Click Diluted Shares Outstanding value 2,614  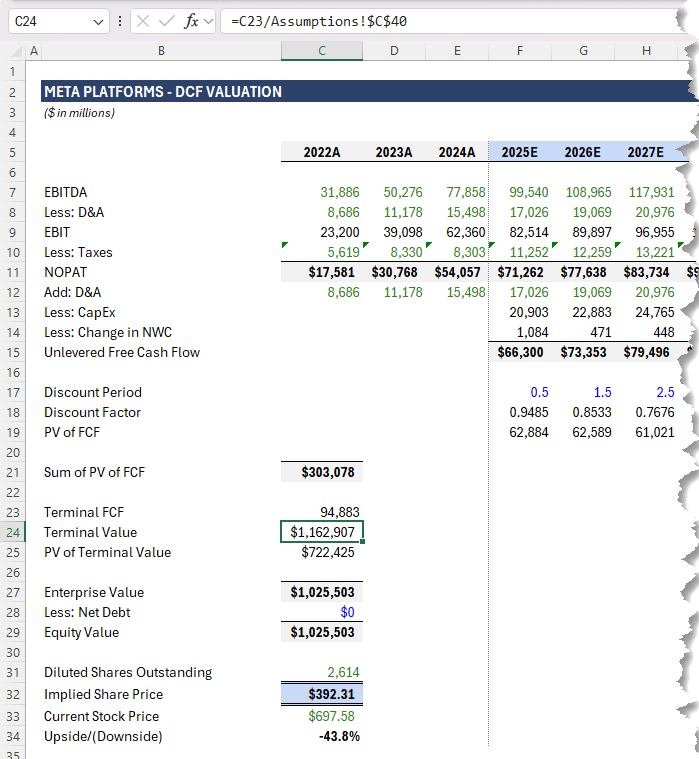(x=343, y=672)
